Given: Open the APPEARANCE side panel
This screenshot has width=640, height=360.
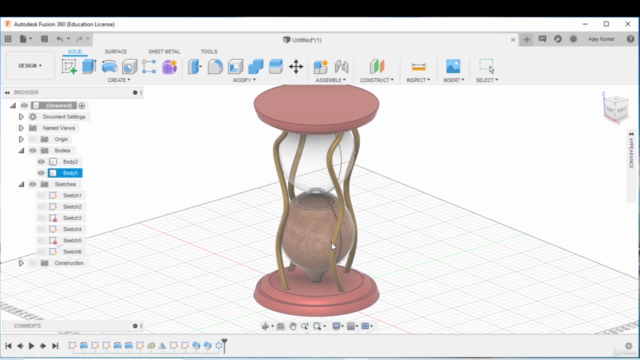Looking at the screenshot, I should [631, 153].
